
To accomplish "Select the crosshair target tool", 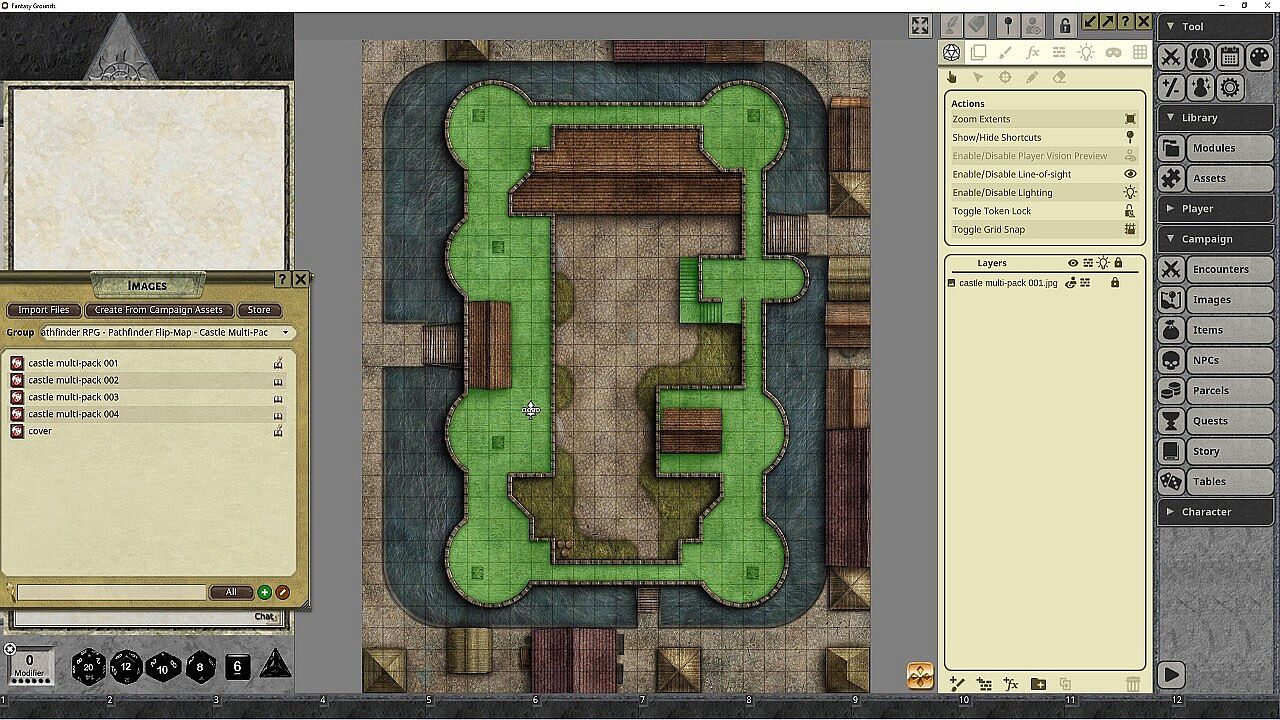I will point(1005,77).
